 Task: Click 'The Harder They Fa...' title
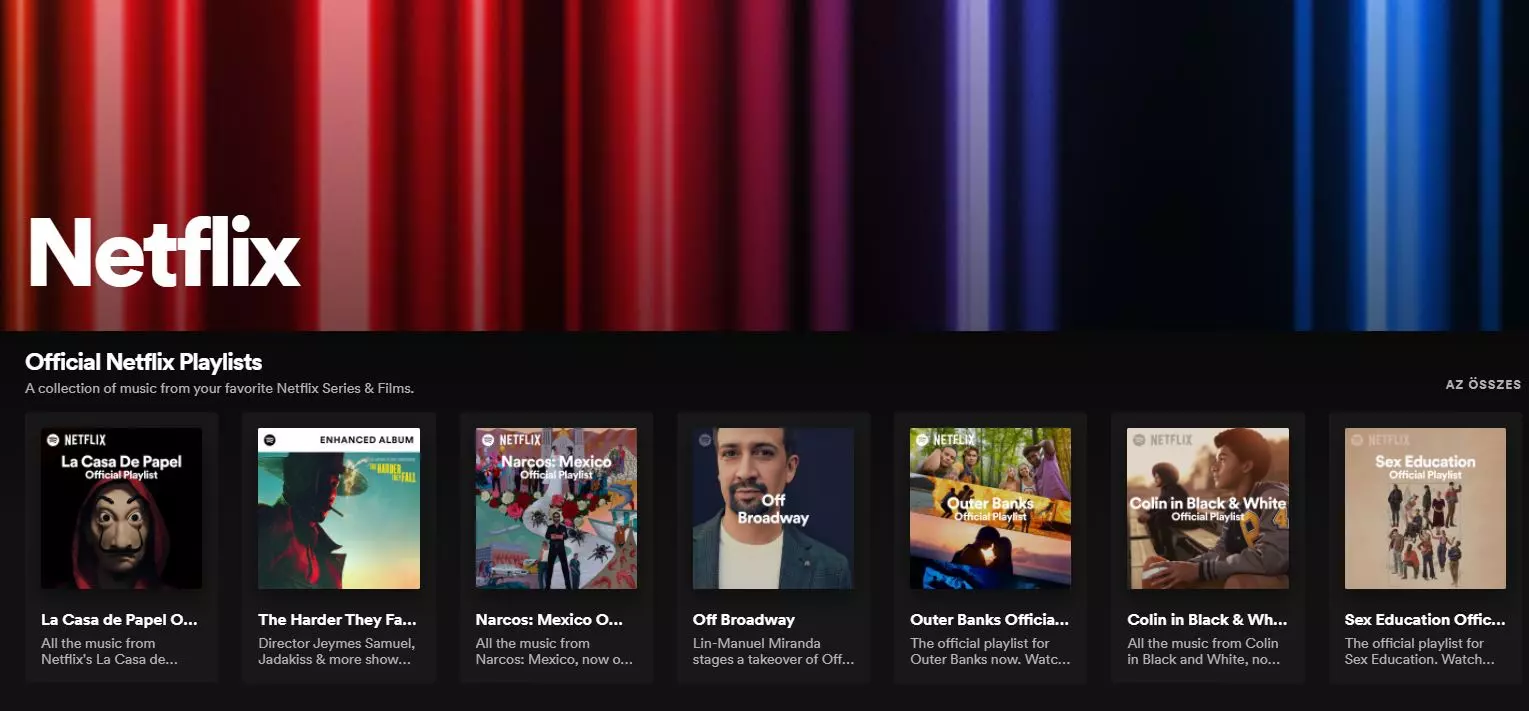tap(337, 620)
